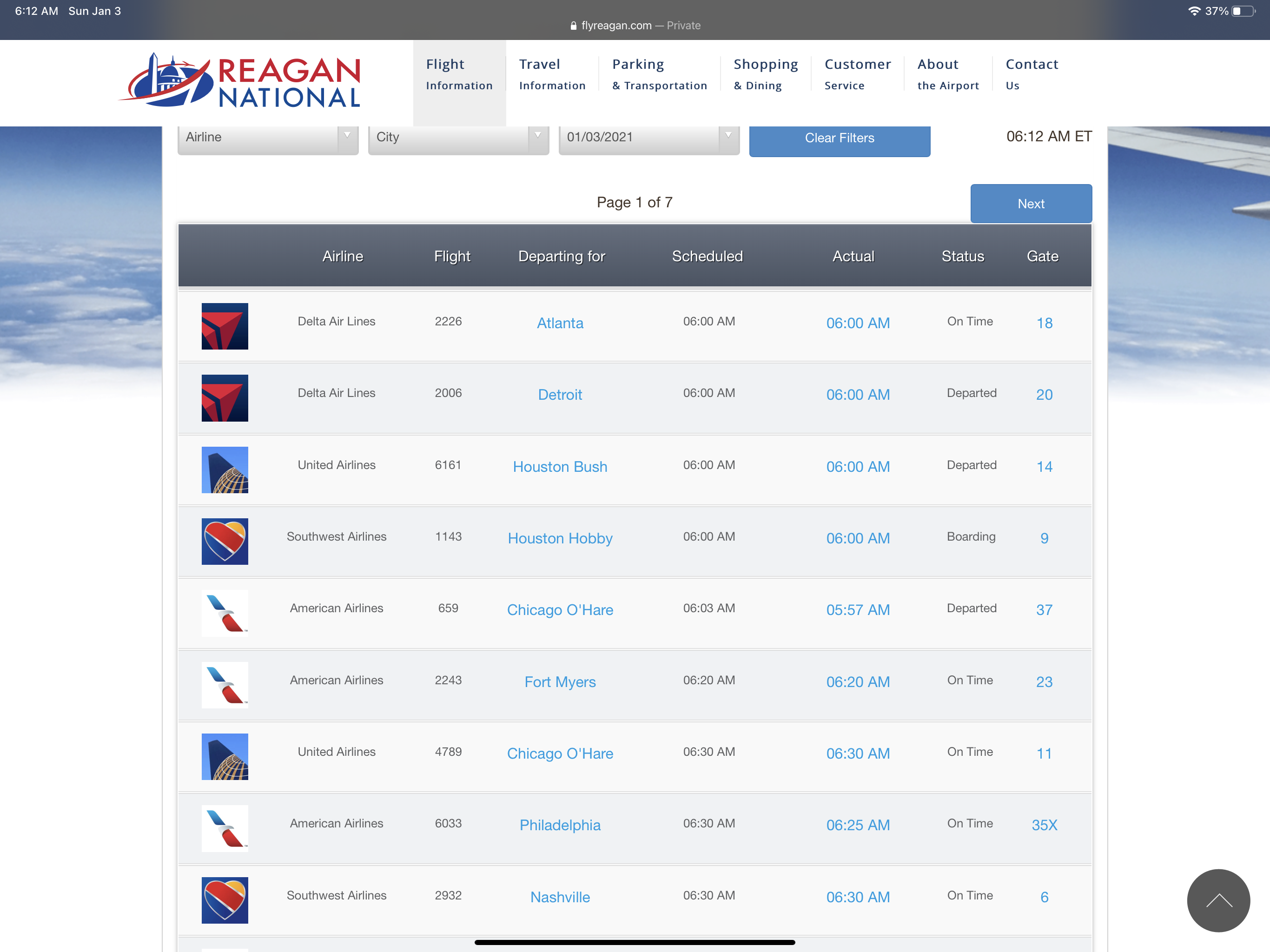Click gate 20 link for Detroit flight
The width and height of the screenshot is (1270, 952).
(x=1045, y=395)
